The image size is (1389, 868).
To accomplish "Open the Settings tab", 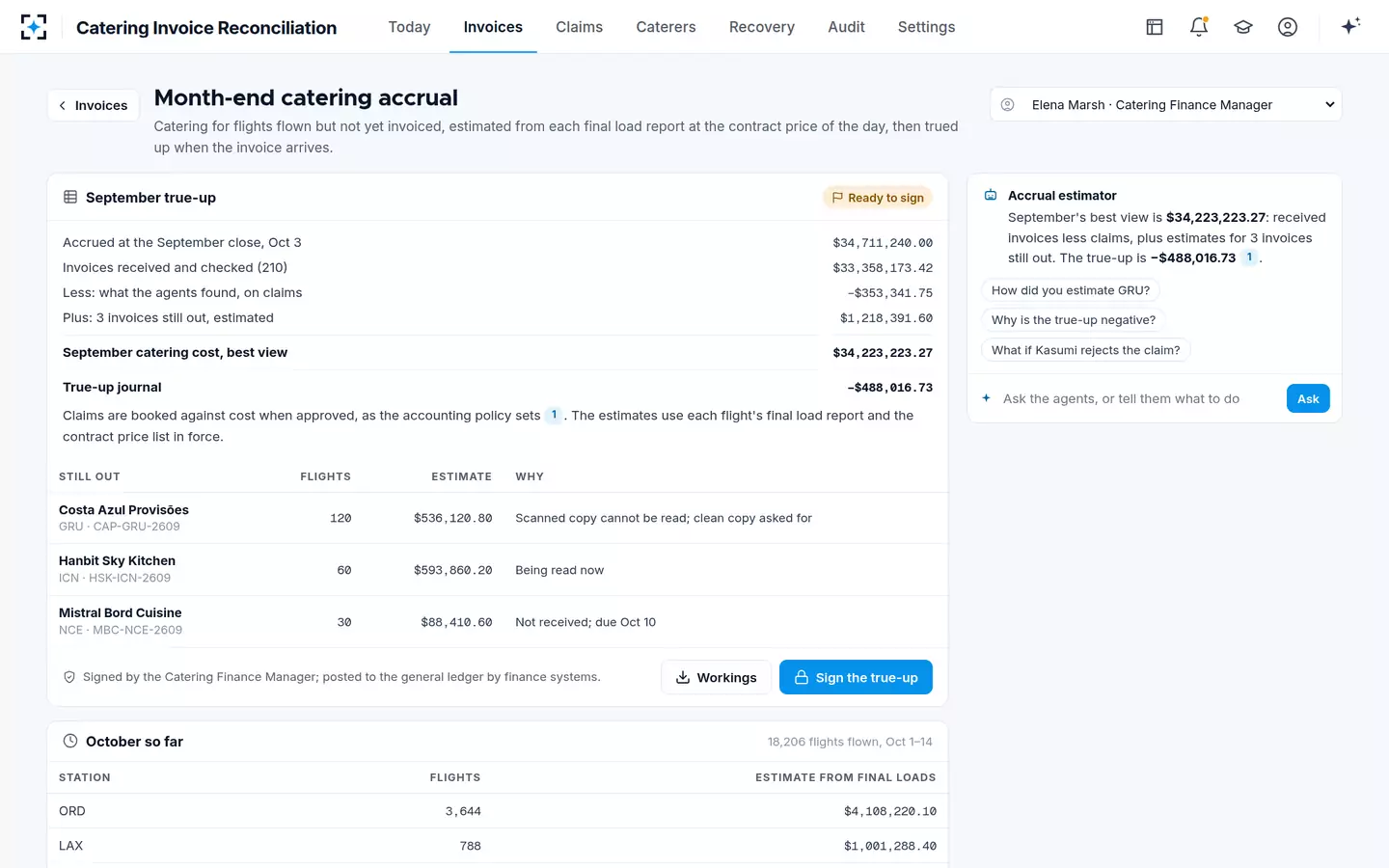I will coord(926,27).
